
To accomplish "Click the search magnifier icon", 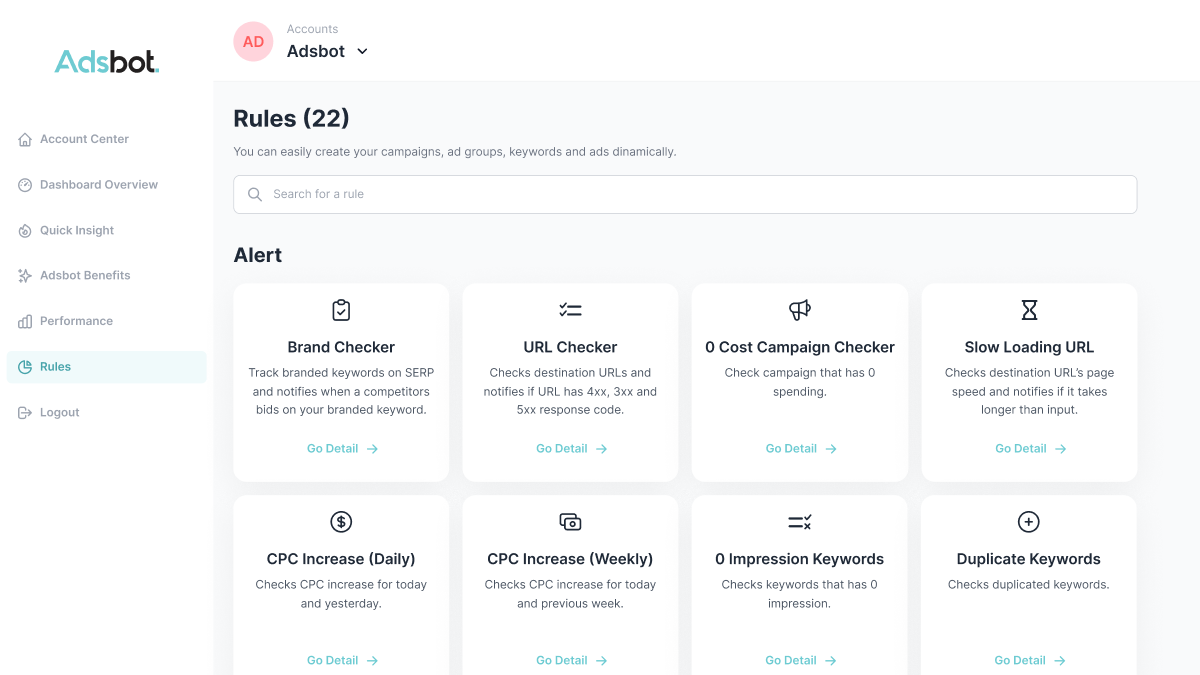I will 255,194.
